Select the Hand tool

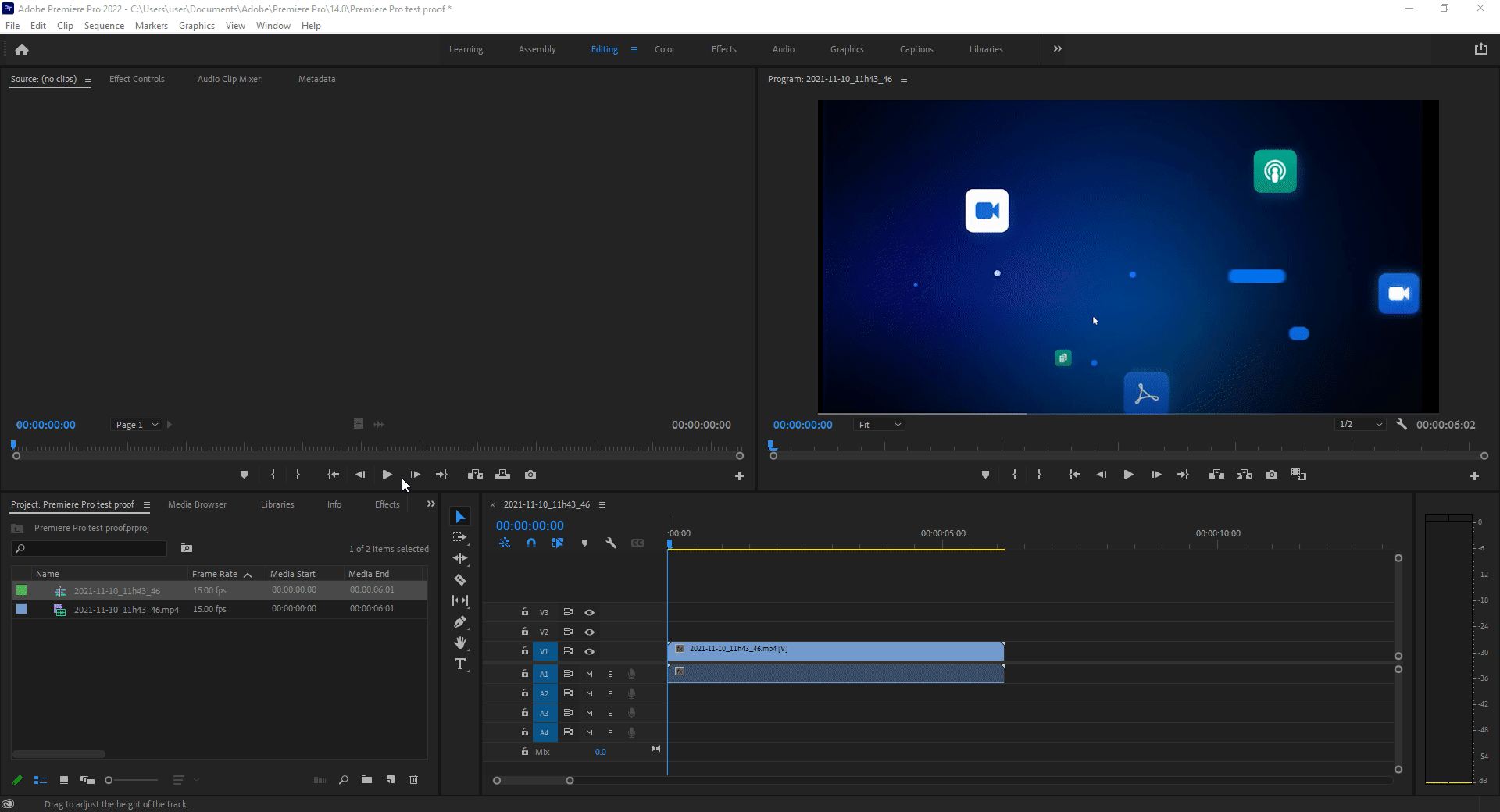(460, 643)
